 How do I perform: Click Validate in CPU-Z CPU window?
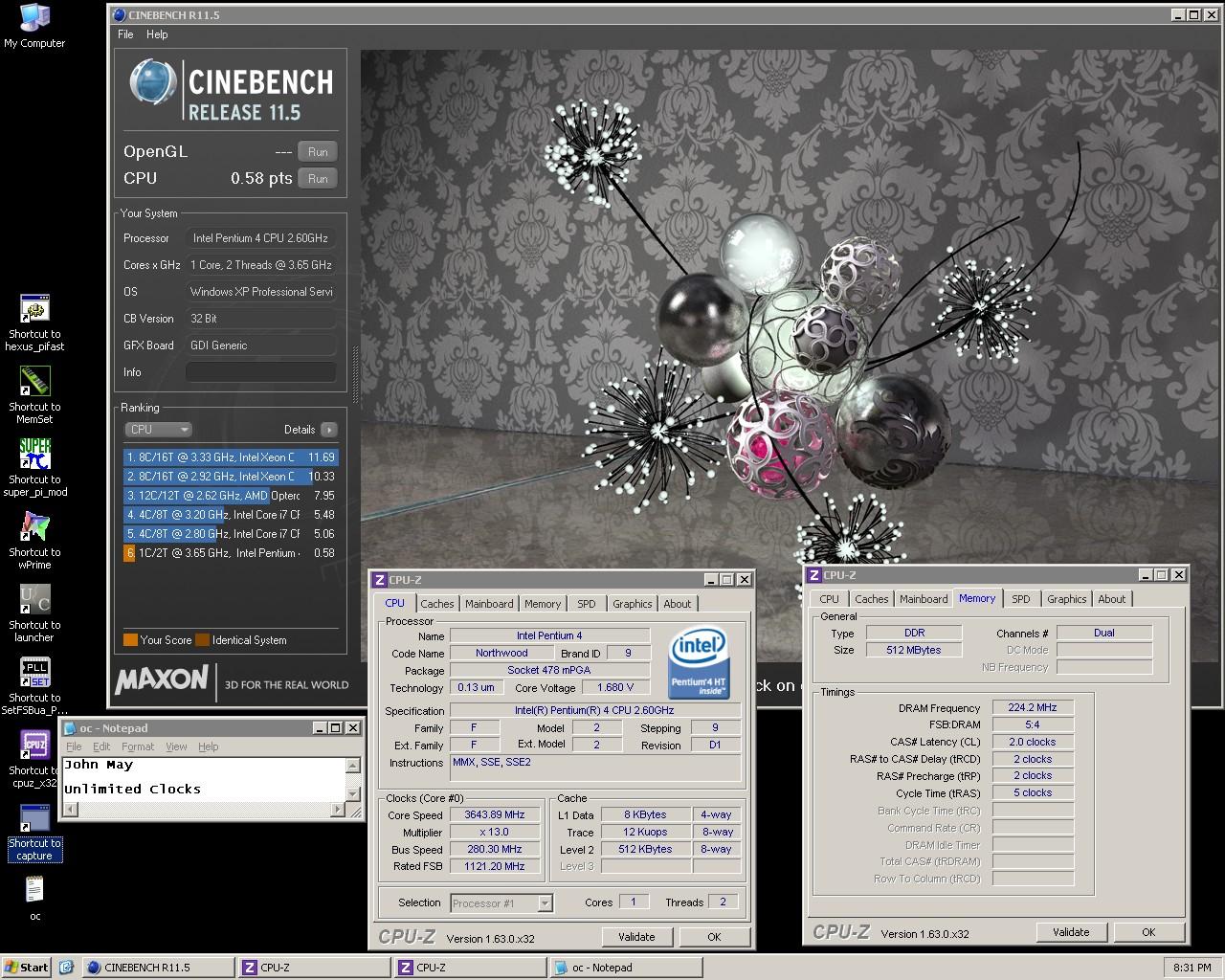coord(636,937)
